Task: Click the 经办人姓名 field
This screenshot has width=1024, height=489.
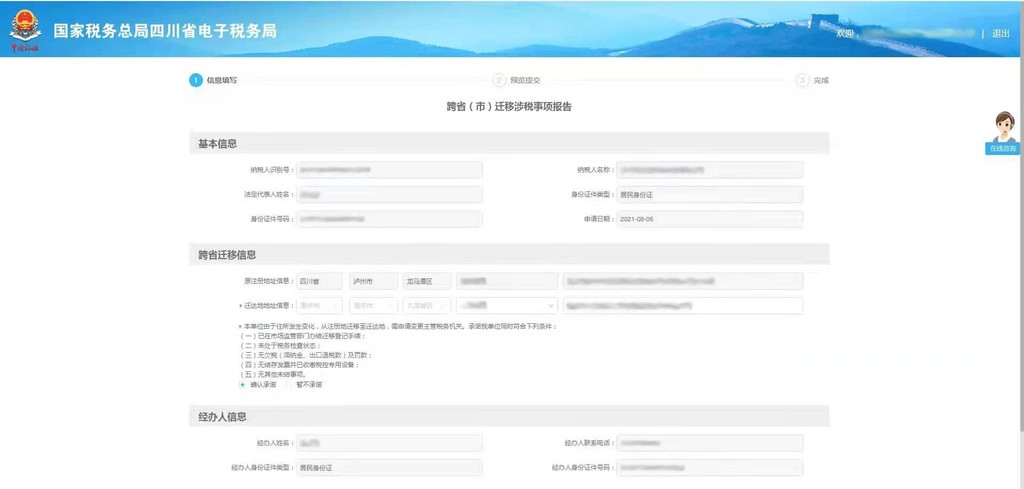Action: [x=389, y=443]
